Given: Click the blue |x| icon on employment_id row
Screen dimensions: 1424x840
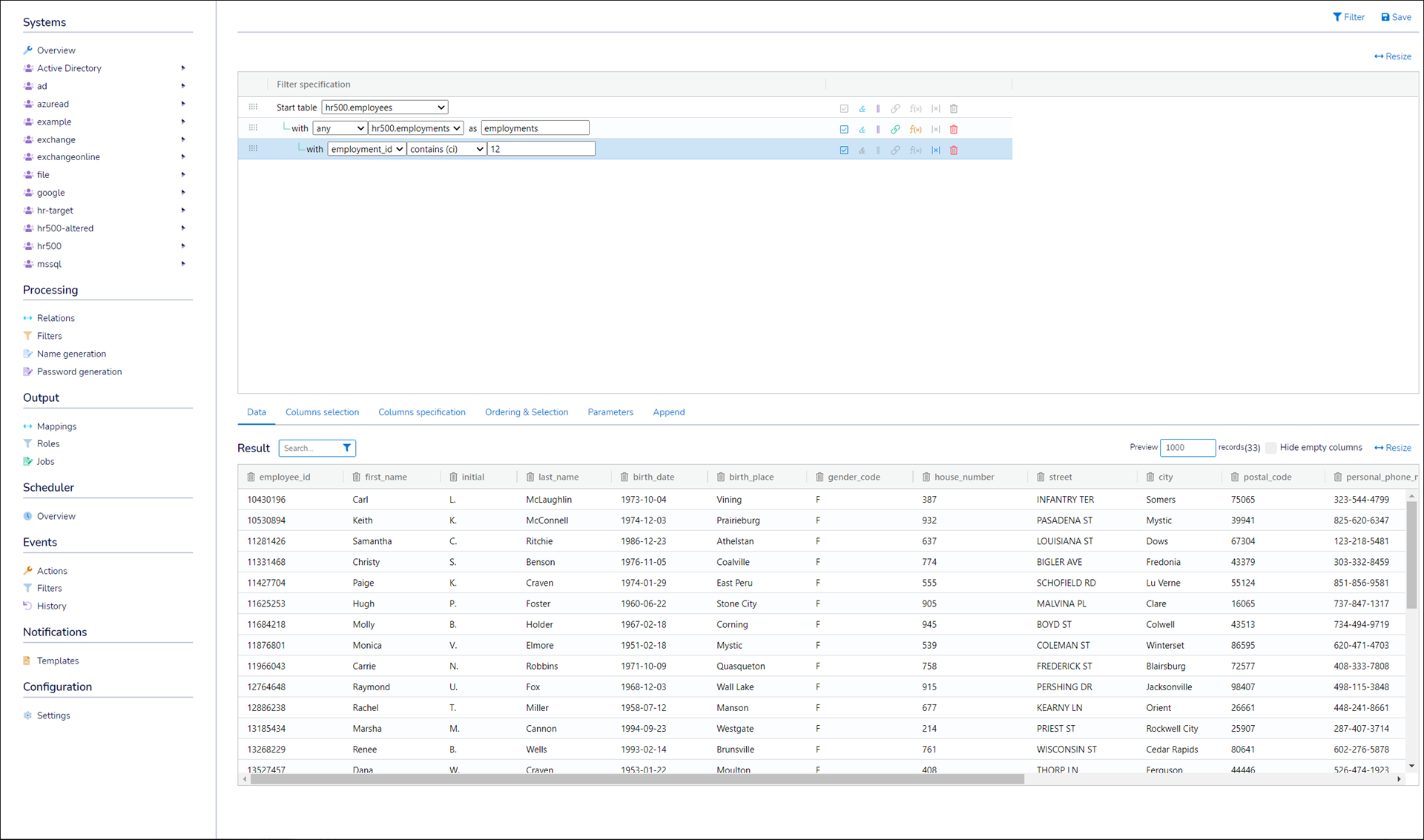Looking at the screenshot, I should 935,150.
